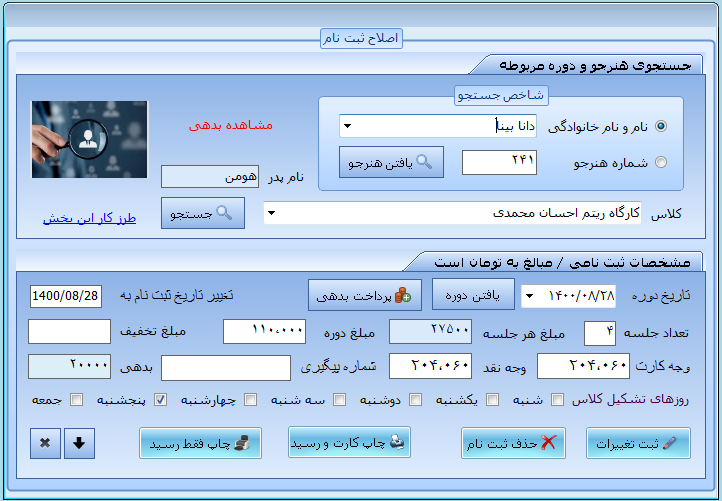Viewport: 722px width, 501px height.
Task: Select شماره هنرجو radio option
Action: (661, 162)
